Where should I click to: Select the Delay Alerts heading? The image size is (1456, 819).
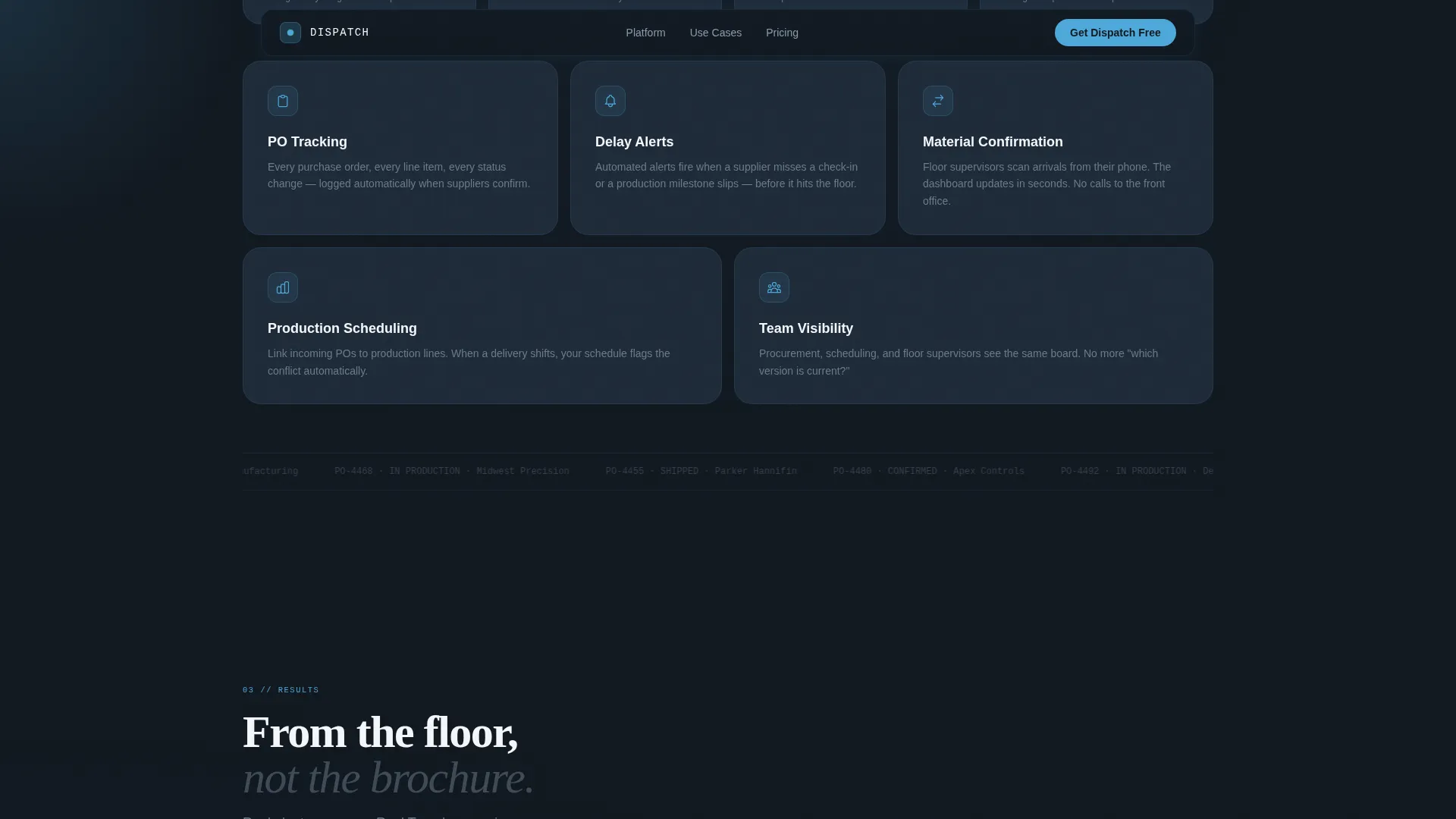tap(634, 142)
